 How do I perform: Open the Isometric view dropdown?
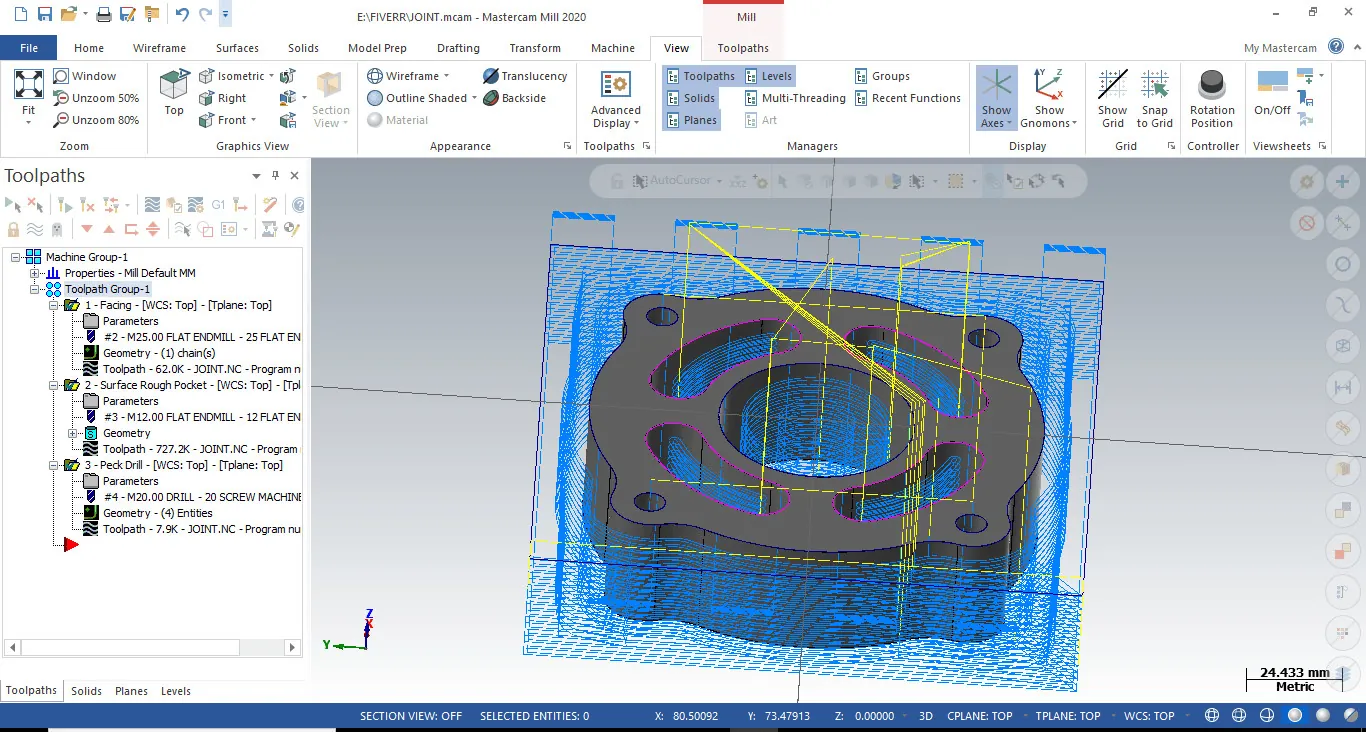(273, 76)
